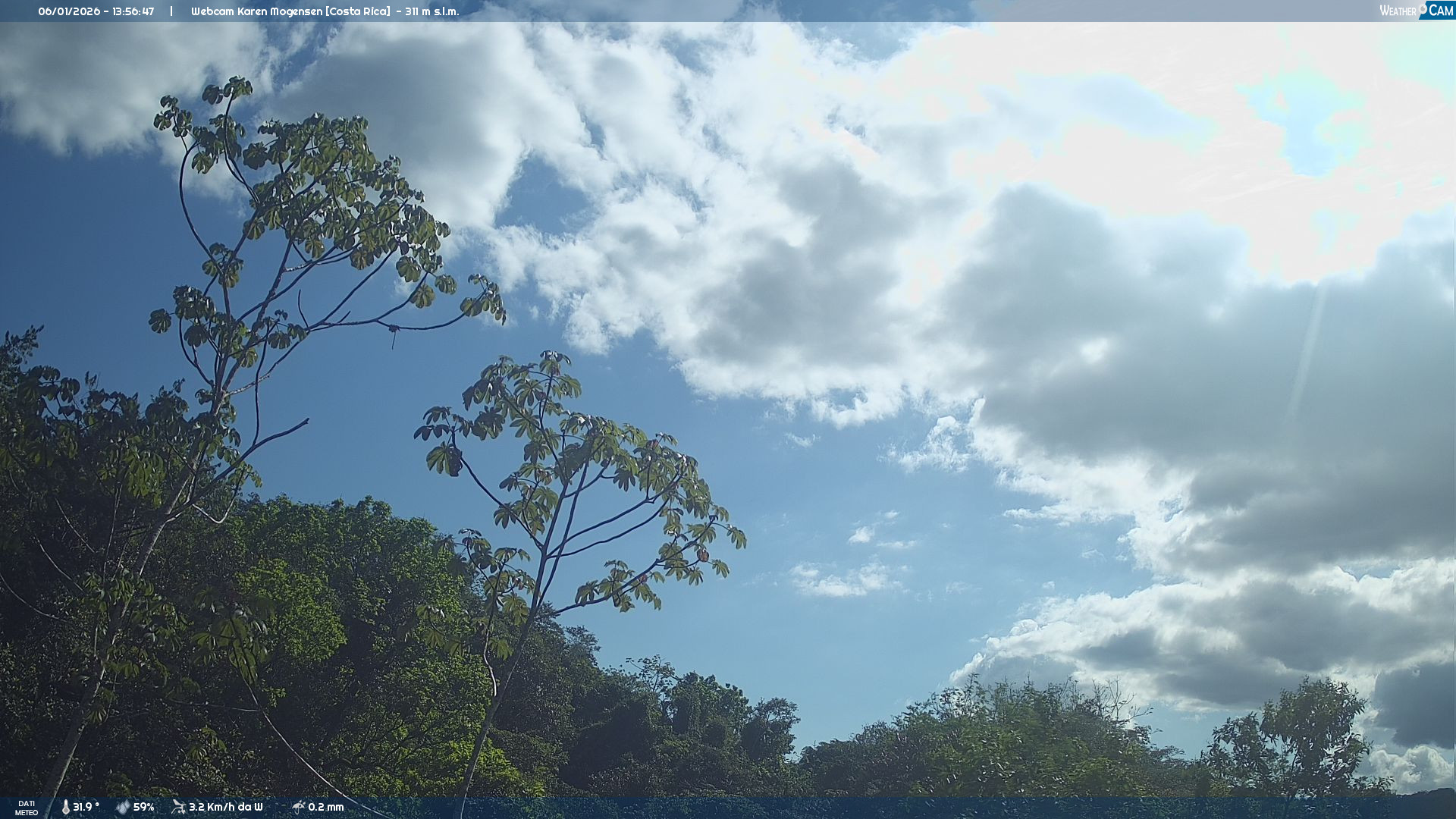Viewport: 1456px width, 819px height.
Task: Click the vertical separator after the timestamp
Action: pos(171,11)
